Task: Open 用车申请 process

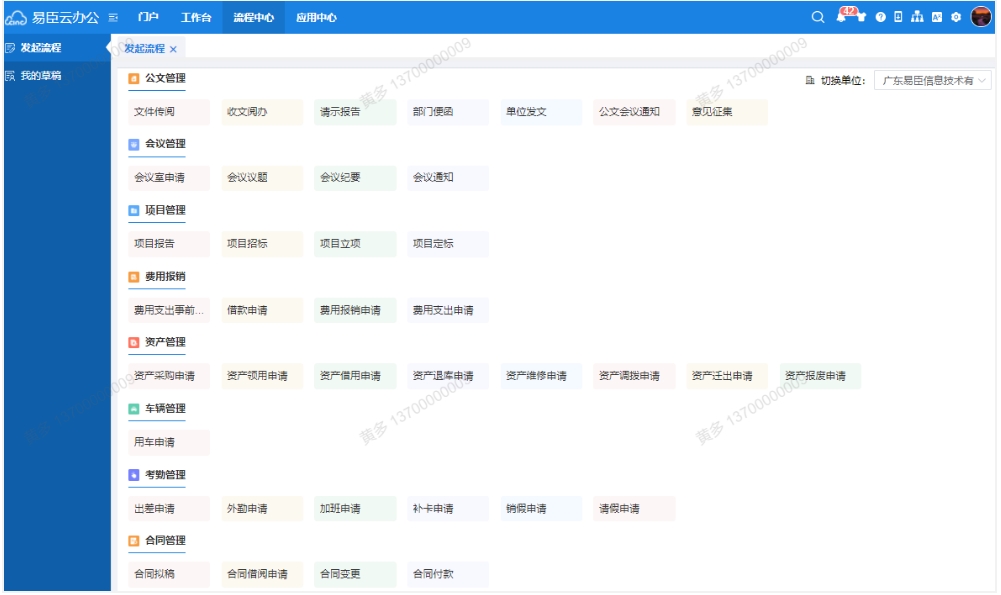Action: [x=169, y=443]
